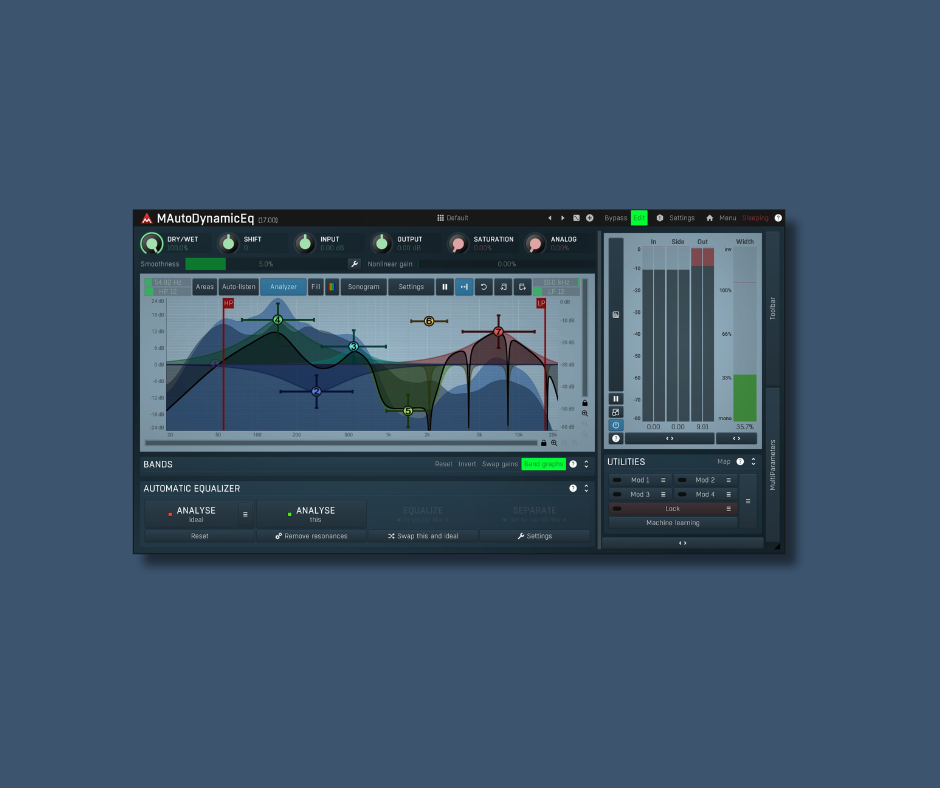
Task: Go to previous preset arrow
Action: click(x=550, y=218)
